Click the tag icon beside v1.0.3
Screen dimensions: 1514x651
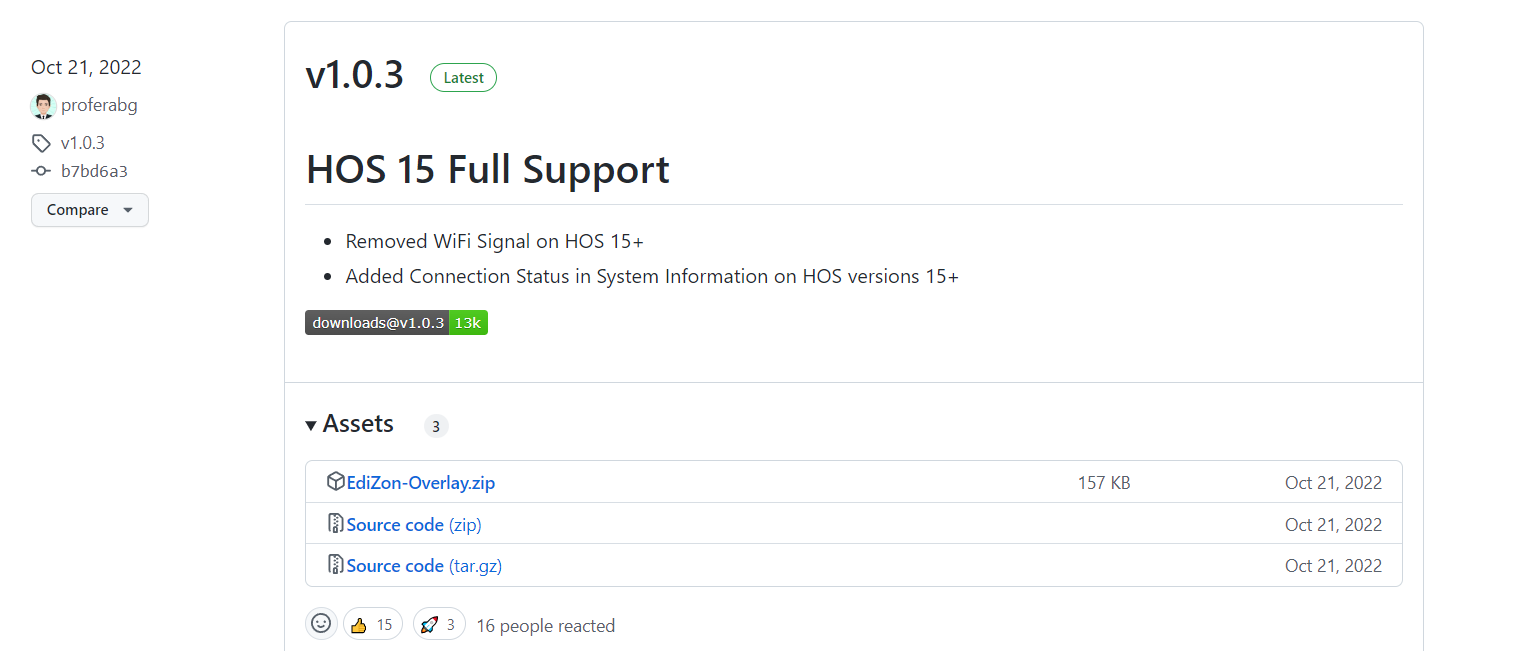point(41,143)
